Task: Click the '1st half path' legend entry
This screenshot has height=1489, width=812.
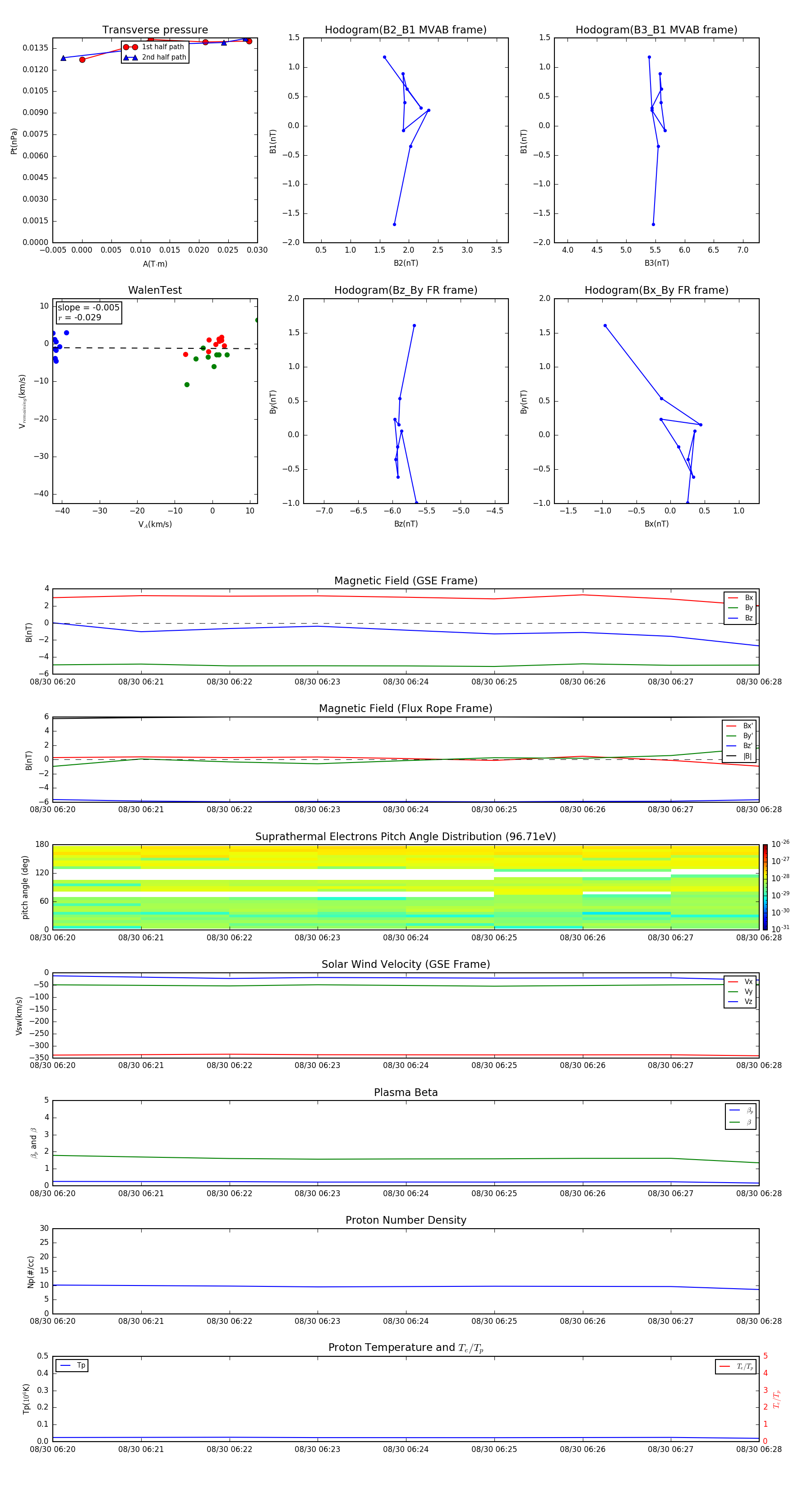Action: (154, 47)
